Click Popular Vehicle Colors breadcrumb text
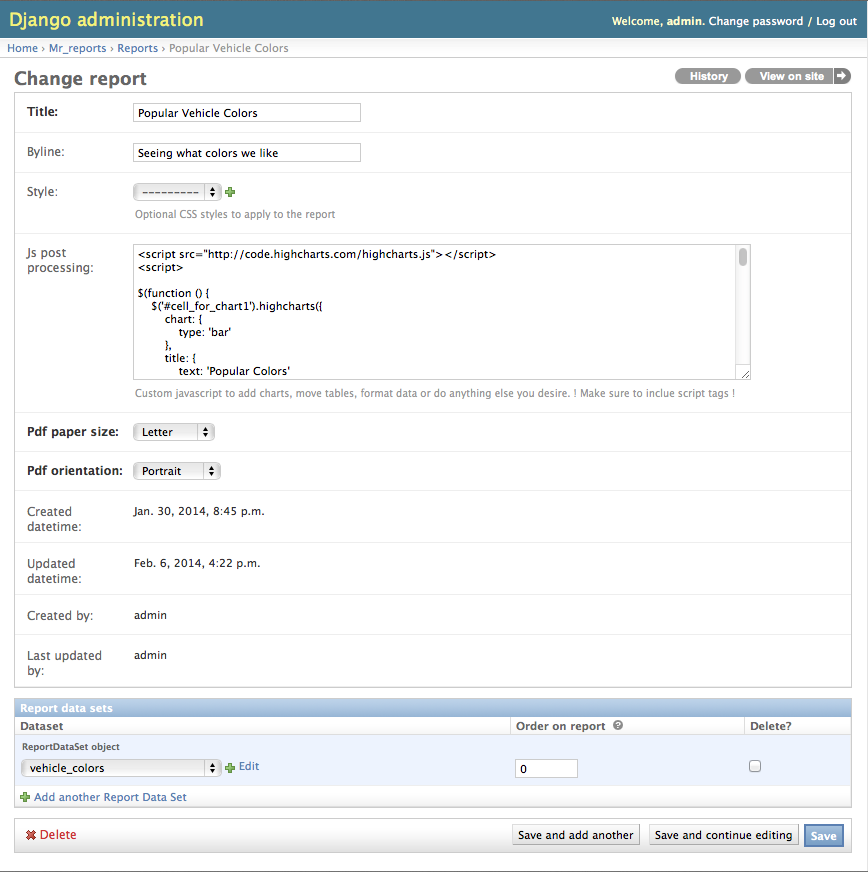Viewport: 868px width, 872px height. tap(229, 48)
